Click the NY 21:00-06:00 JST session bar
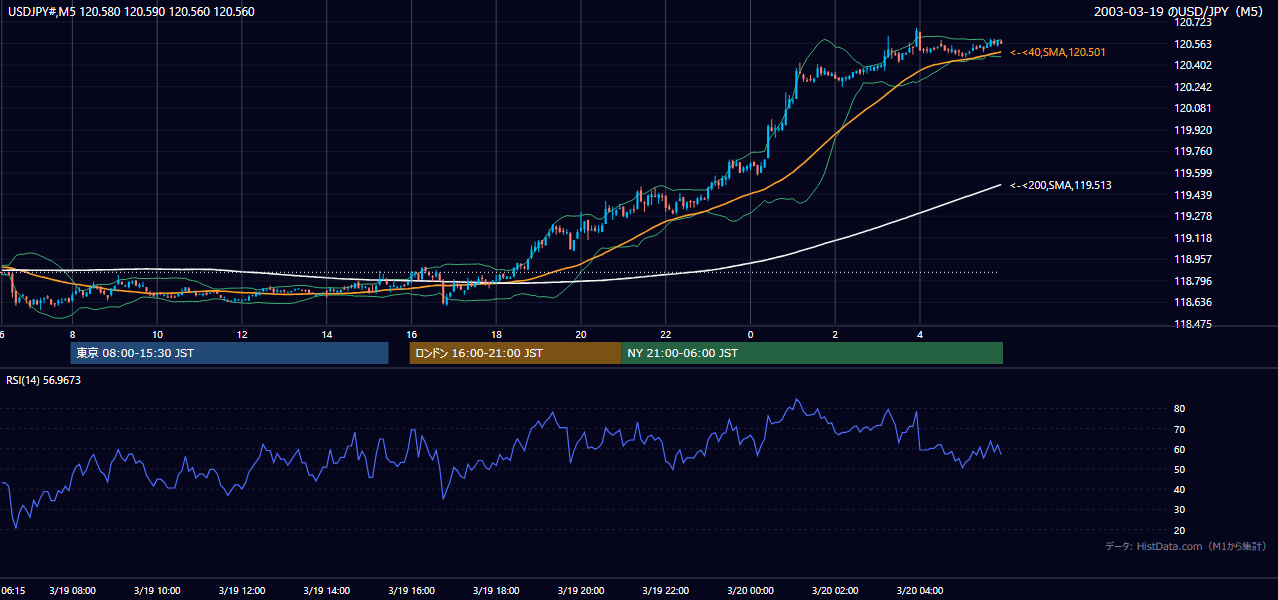Screen dimensions: 1278x600 (812, 353)
